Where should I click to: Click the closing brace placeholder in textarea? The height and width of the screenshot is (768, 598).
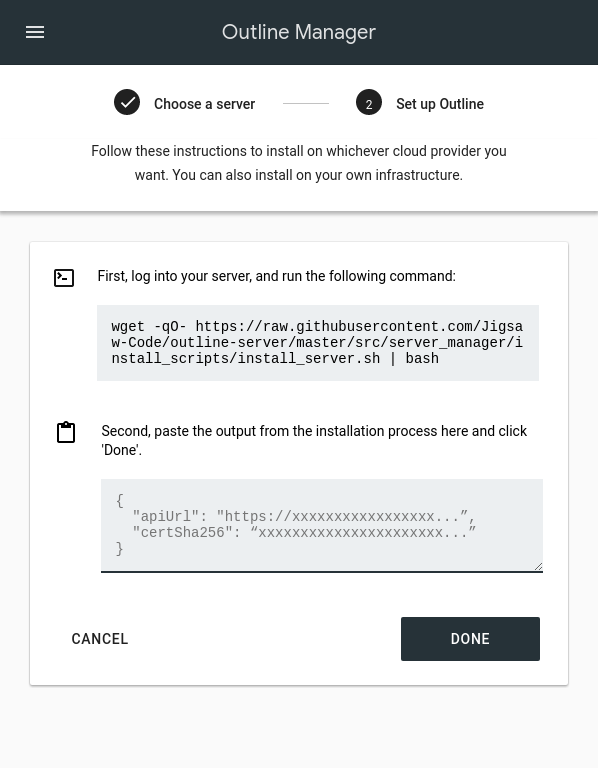coord(120,549)
